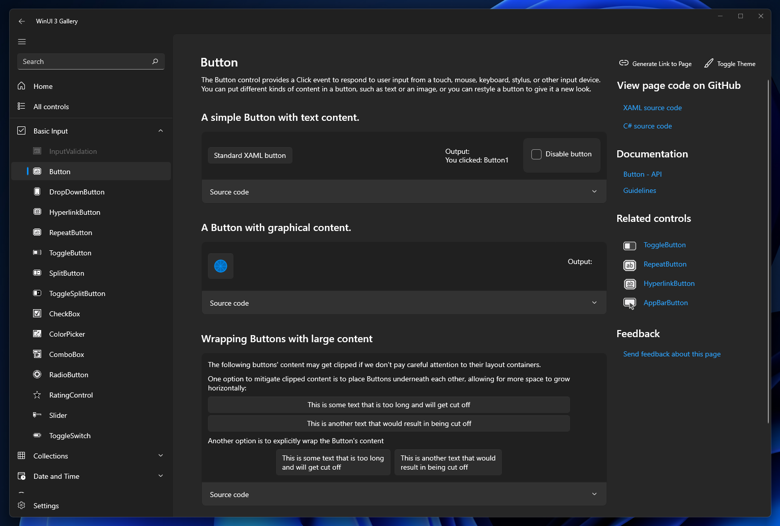Select Button in the sidebar
This screenshot has width=780, height=526.
[x=92, y=171]
